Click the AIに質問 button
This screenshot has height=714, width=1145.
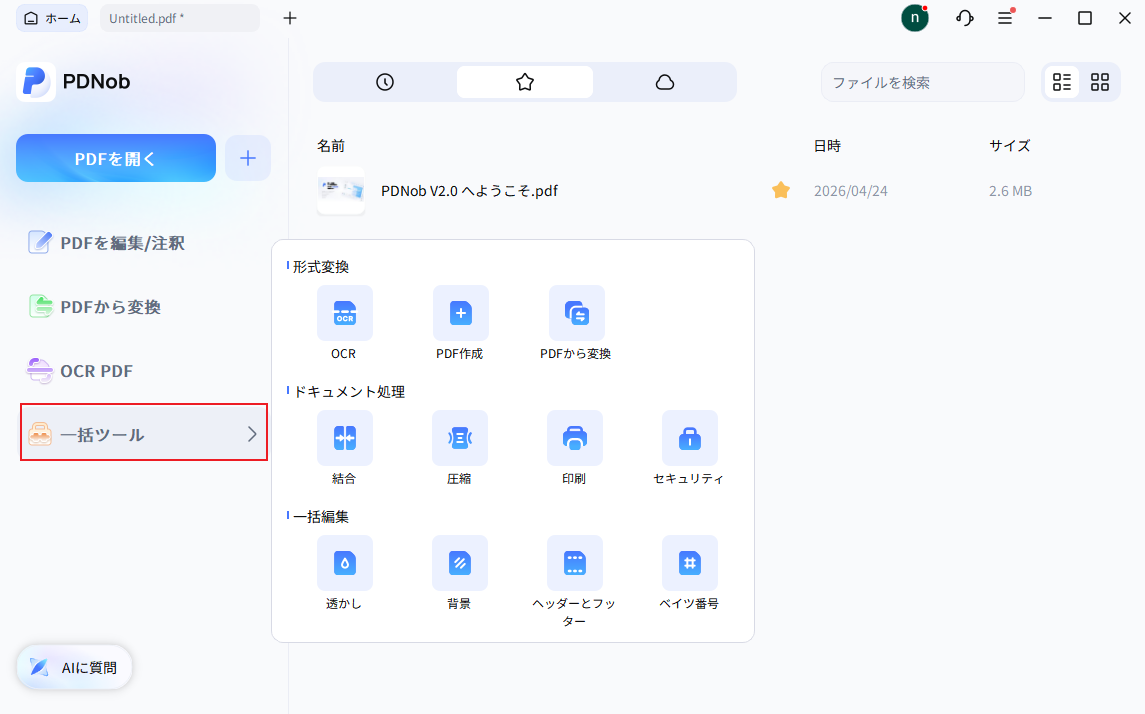[74, 667]
